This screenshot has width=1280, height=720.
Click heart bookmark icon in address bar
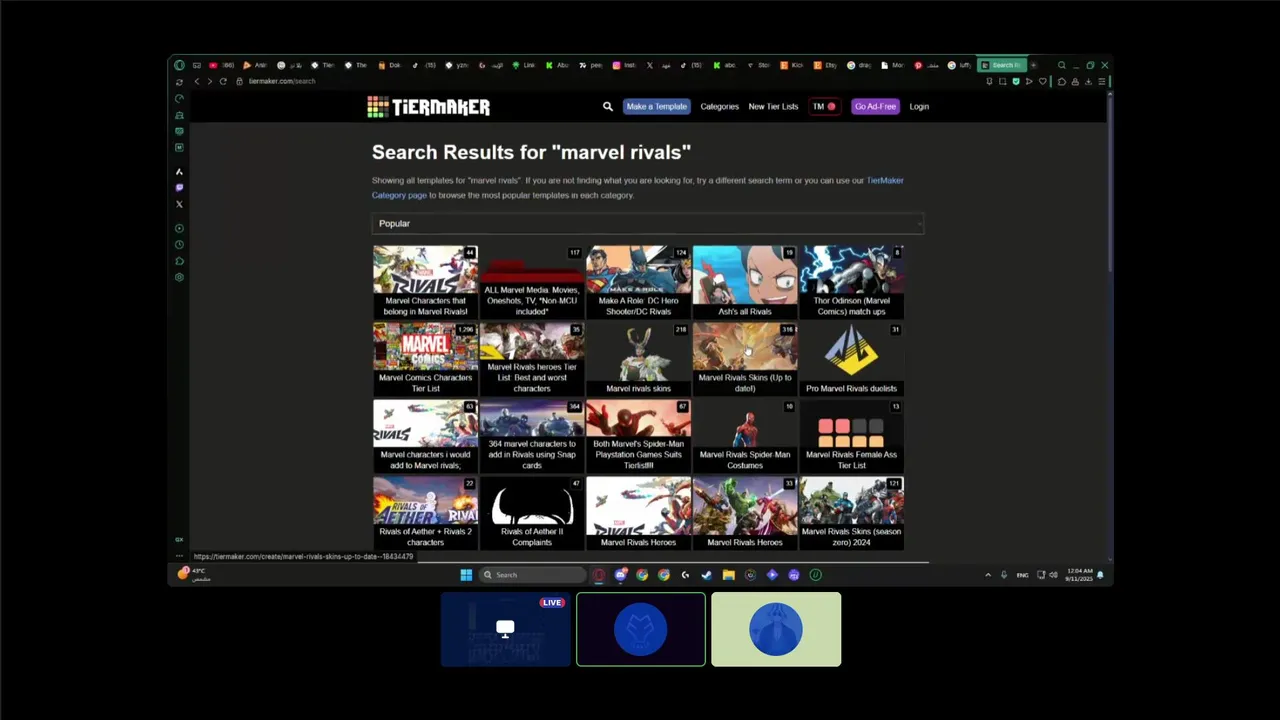click(1043, 81)
